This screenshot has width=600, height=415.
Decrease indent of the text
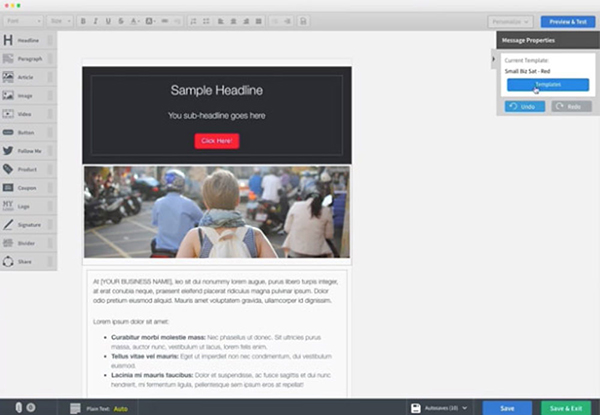pyautogui.click(x=275, y=21)
